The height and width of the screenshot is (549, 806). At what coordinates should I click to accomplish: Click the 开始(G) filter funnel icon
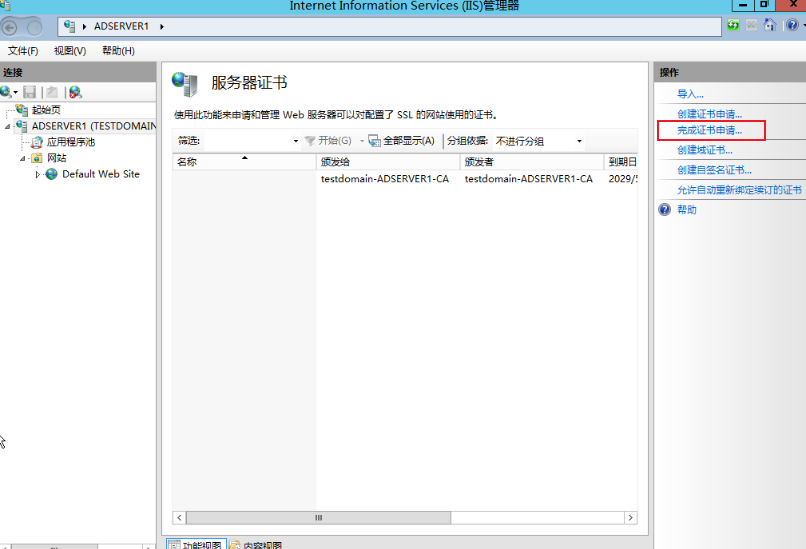click(310, 141)
